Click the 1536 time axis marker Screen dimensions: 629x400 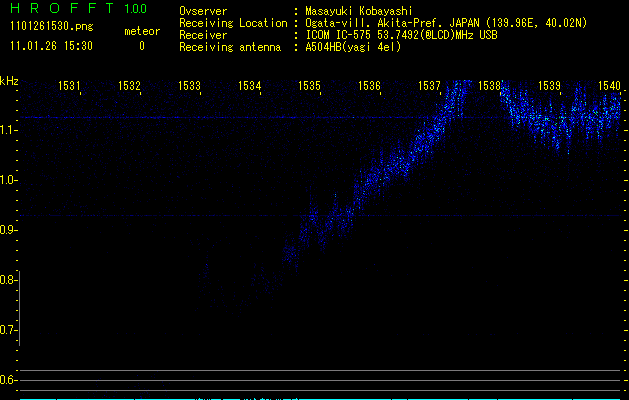[x=369, y=85]
